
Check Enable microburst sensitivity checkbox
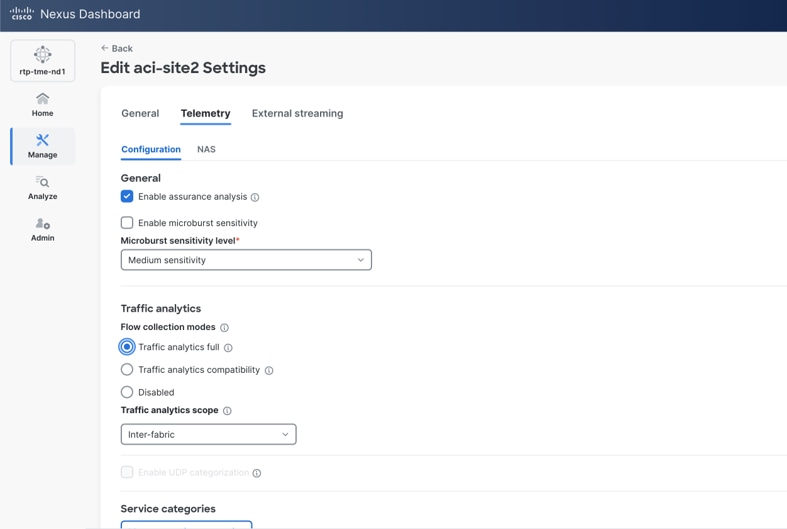[127, 222]
